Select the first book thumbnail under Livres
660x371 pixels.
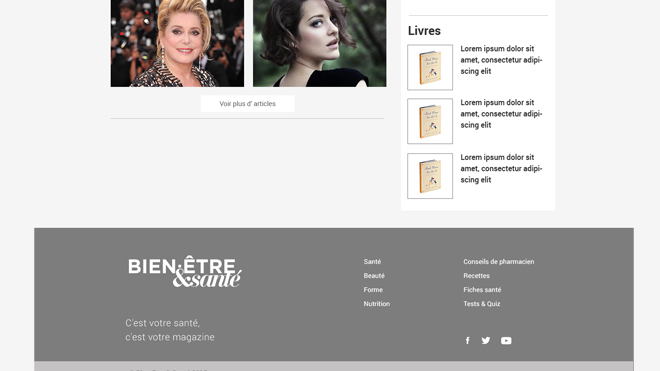[430, 67]
